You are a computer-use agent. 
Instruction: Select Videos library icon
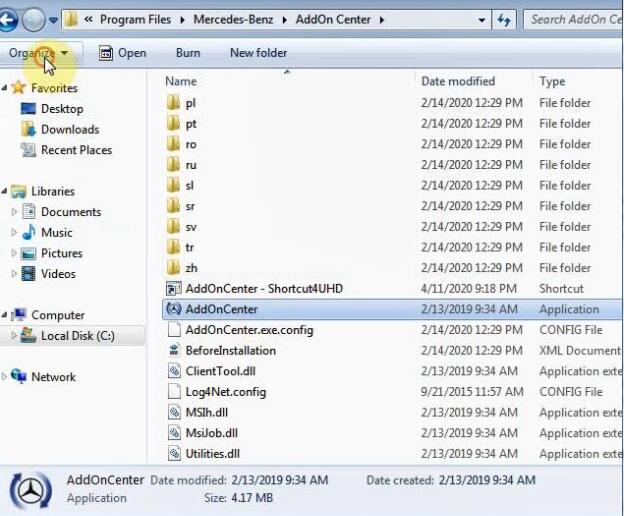coord(28,274)
